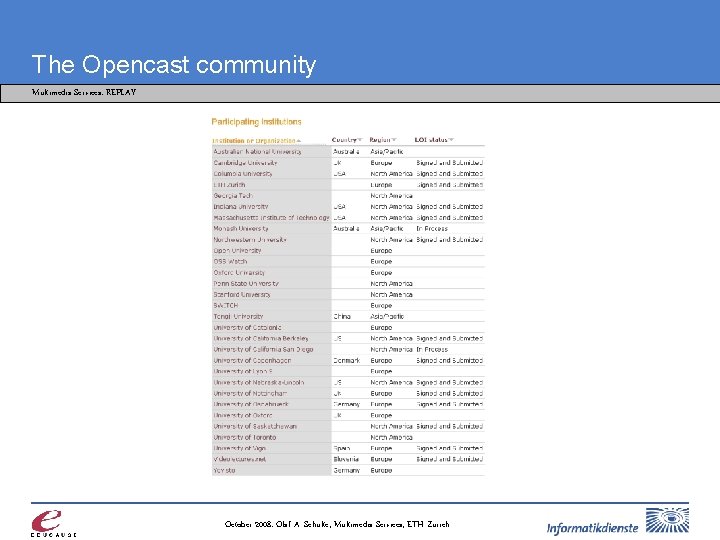Click the slide title The Opencast community
The width and height of the screenshot is (720, 540).
coord(174,65)
